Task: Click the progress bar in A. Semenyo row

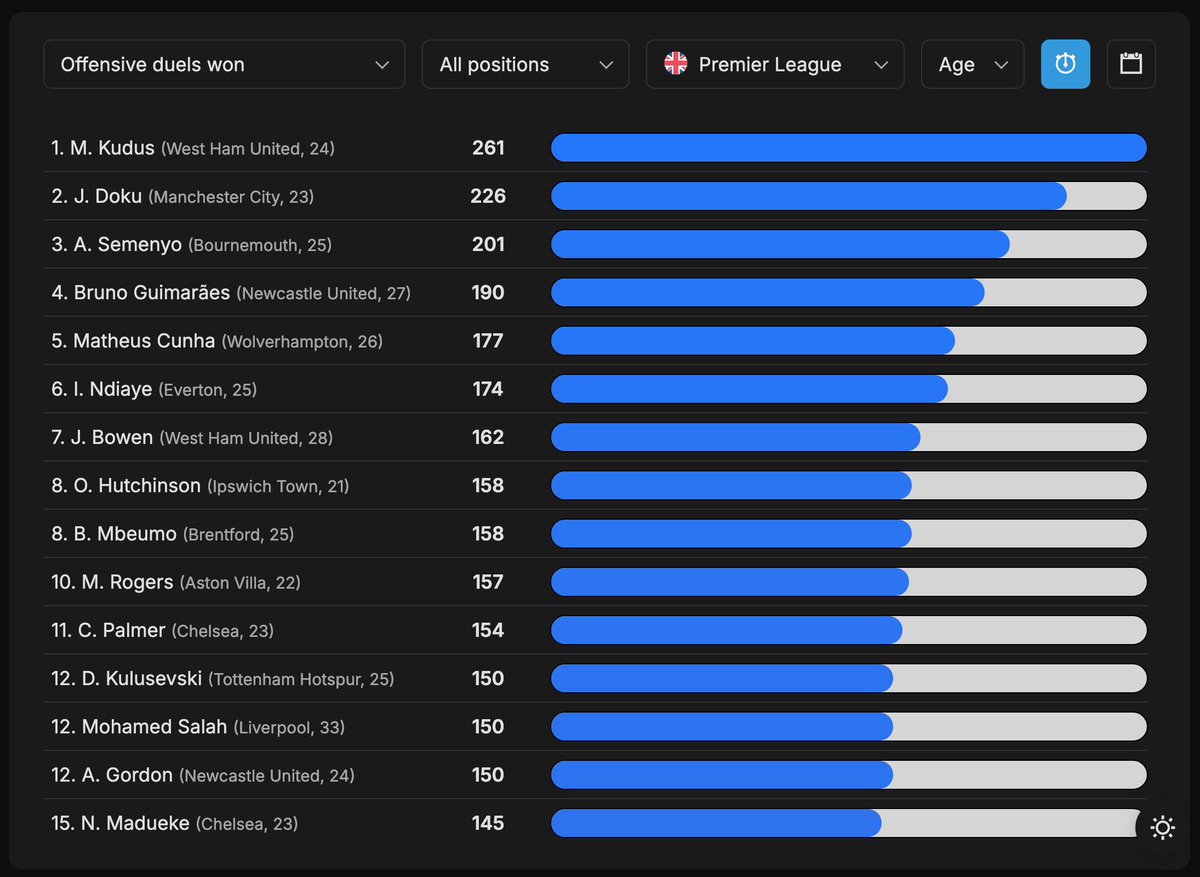Action: tap(848, 244)
